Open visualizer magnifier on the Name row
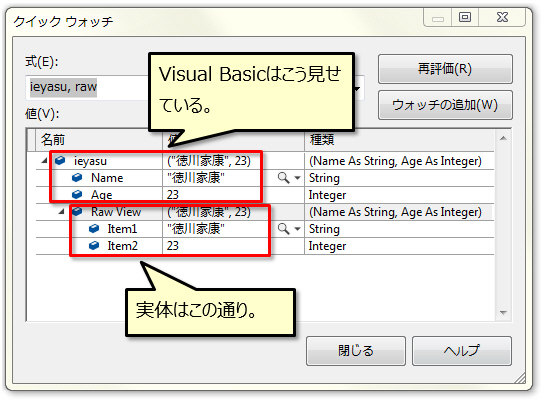 click(283, 178)
